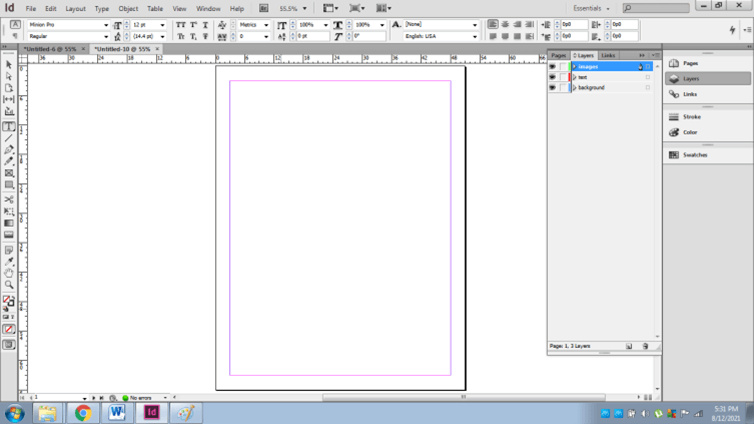Click the Create New Layer icon

tap(629, 346)
